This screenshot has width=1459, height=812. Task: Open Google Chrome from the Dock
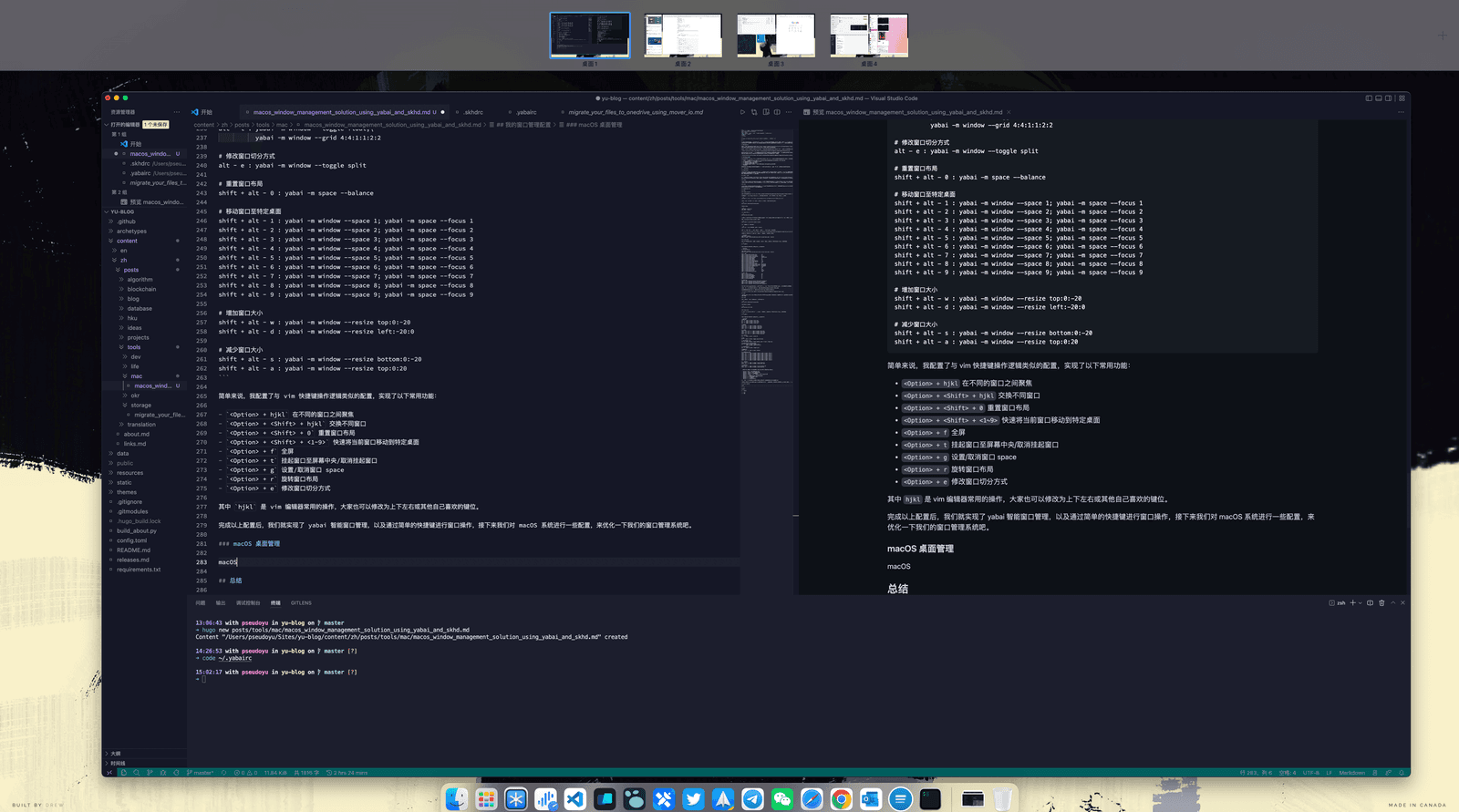[841, 799]
